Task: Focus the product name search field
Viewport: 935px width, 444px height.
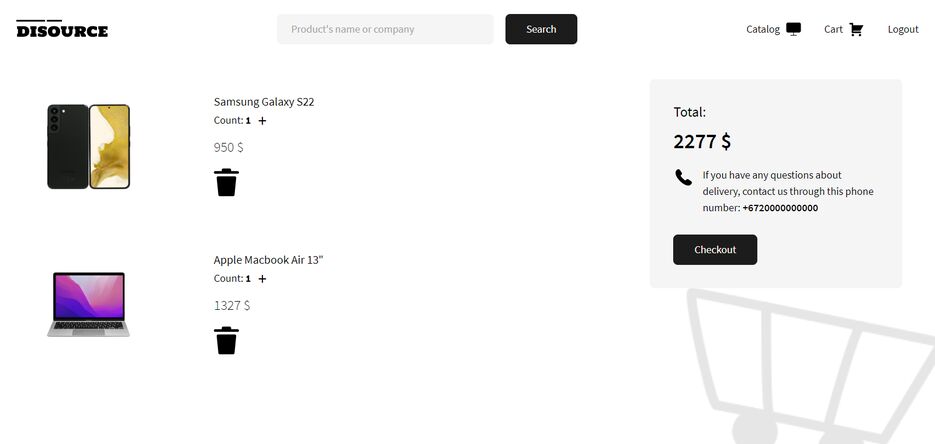Action: pyautogui.click(x=385, y=29)
